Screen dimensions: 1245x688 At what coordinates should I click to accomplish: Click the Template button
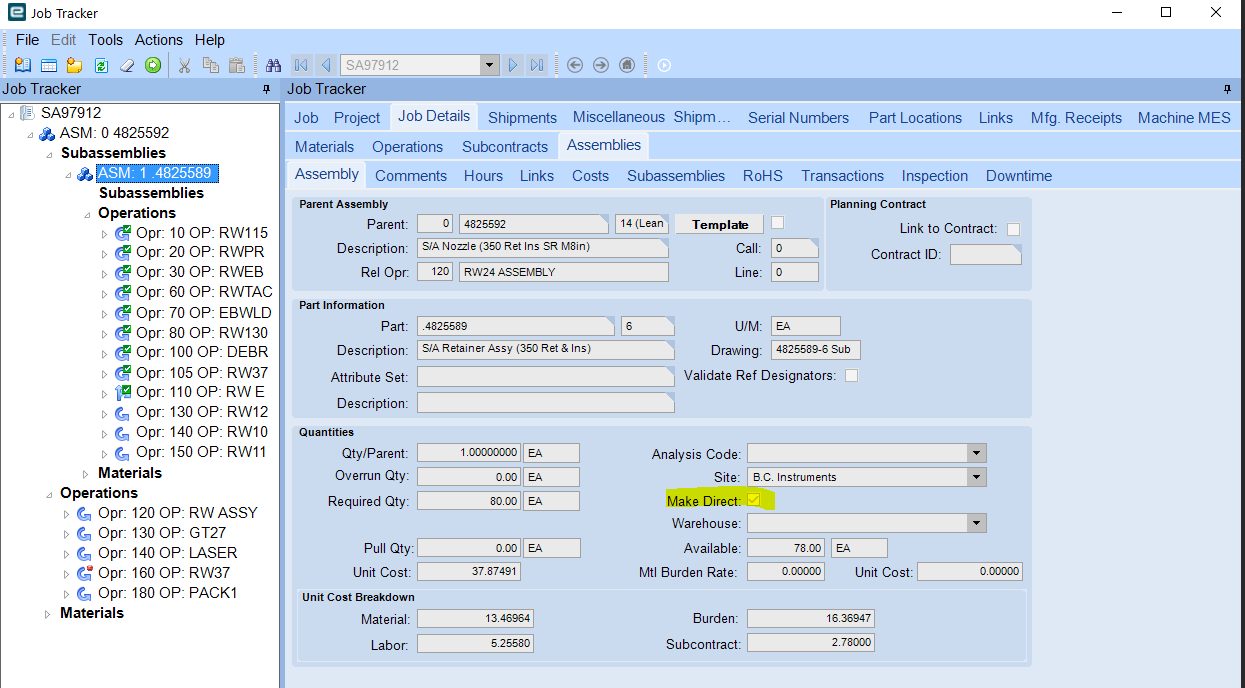pyautogui.click(x=720, y=224)
